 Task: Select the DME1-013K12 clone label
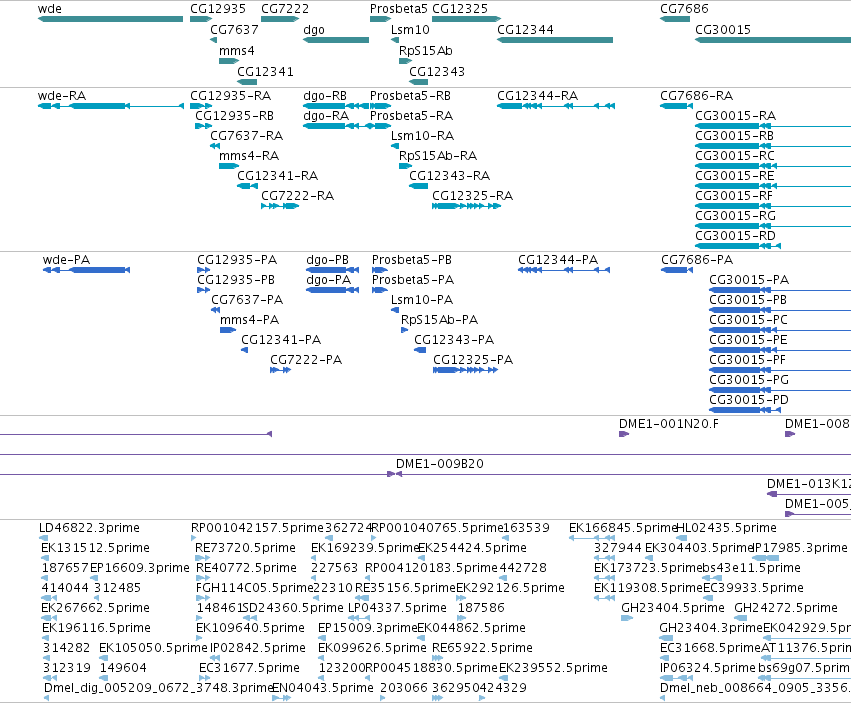pyautogui.click(x=809, y=484)
